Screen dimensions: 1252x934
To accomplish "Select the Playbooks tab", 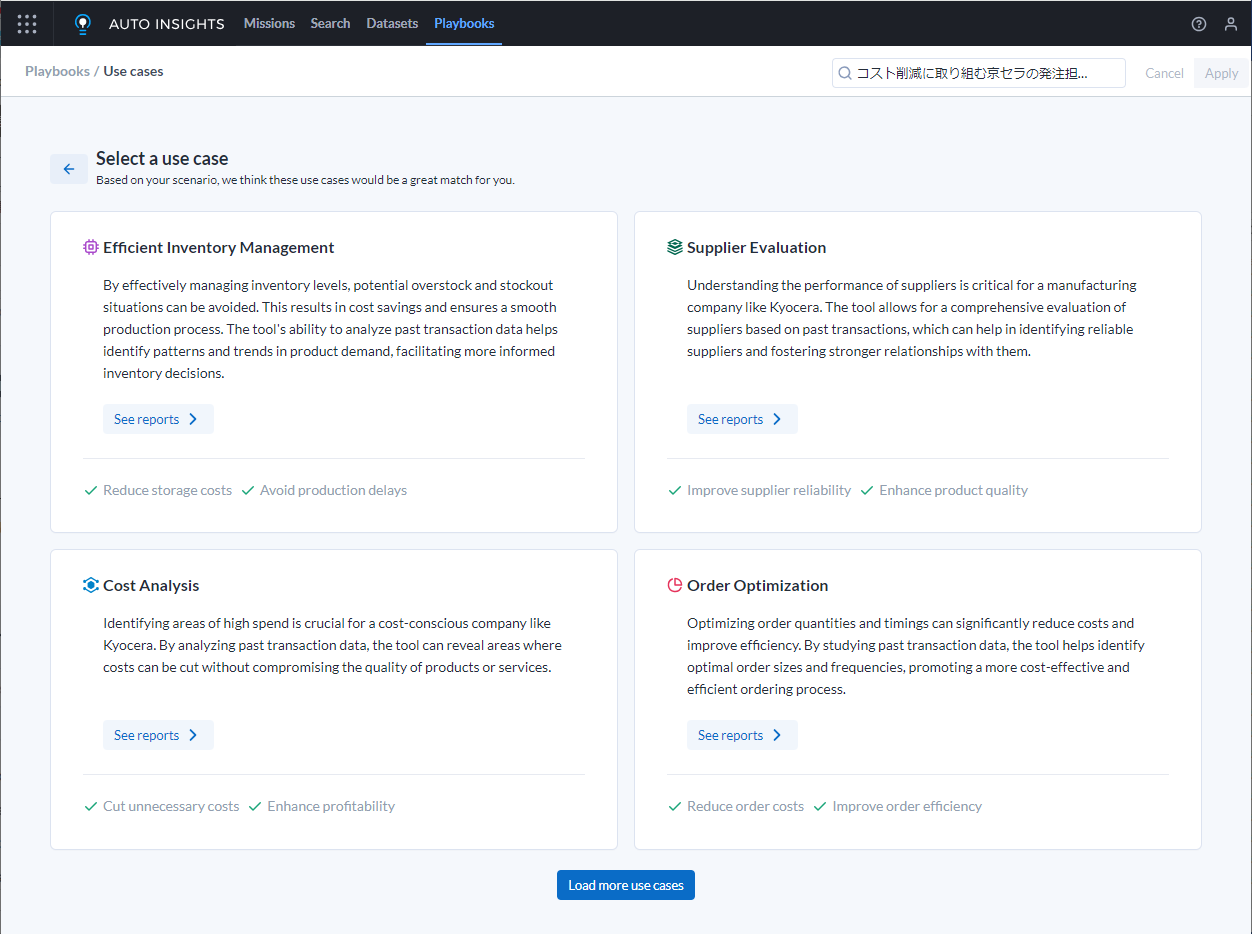I will coord(464,23).
